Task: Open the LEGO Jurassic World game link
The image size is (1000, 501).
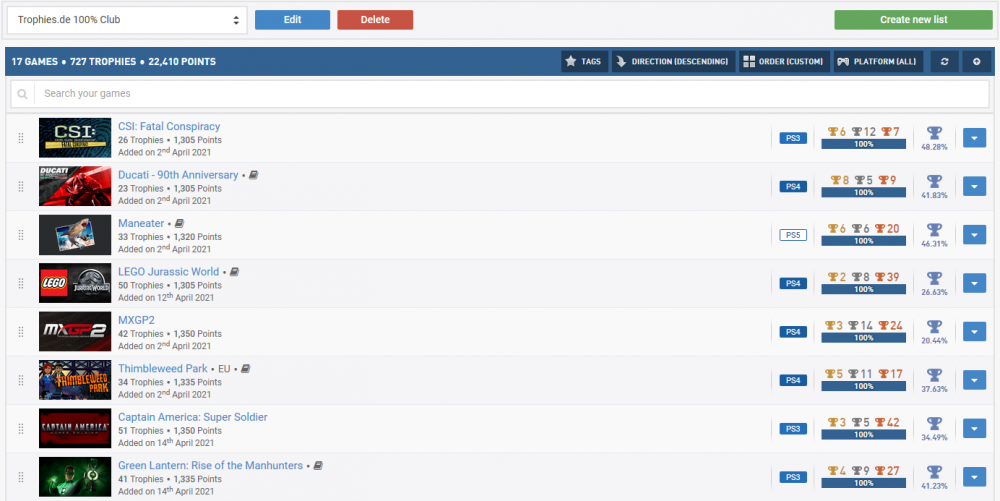Action: pos(168,271)
